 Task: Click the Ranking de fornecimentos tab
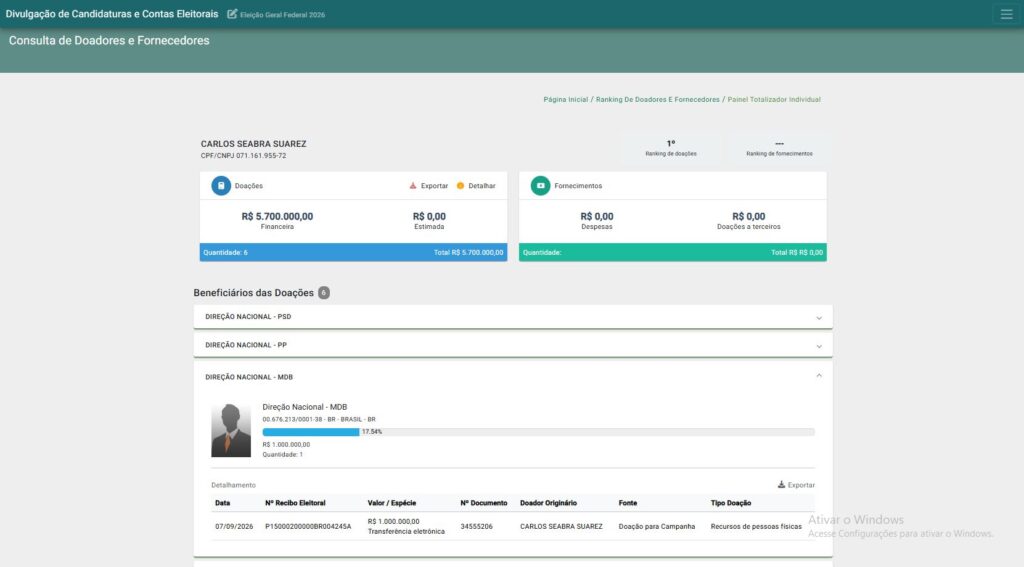click(x=779, y=148)
